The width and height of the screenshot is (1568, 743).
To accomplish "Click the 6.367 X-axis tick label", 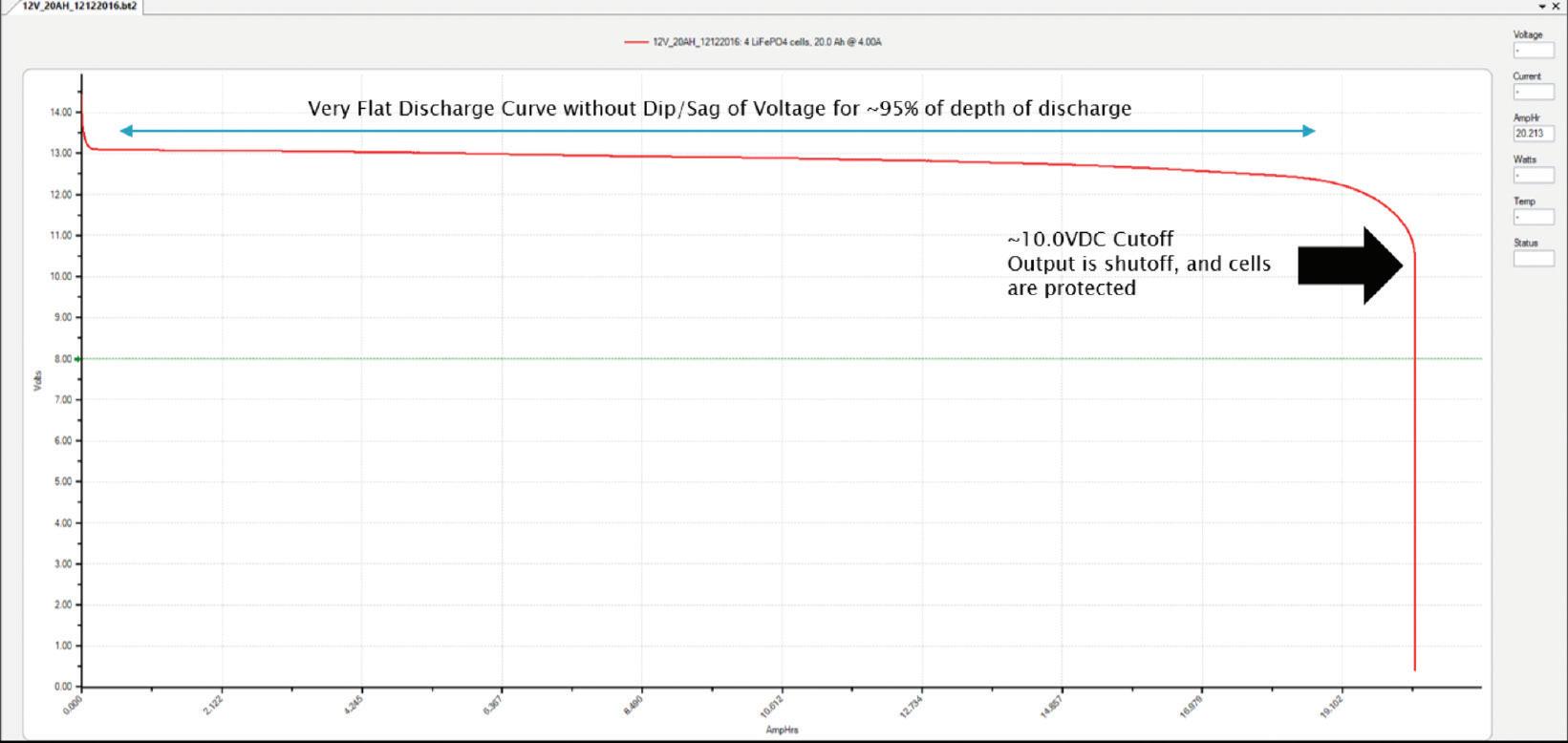I will (494, 705).
